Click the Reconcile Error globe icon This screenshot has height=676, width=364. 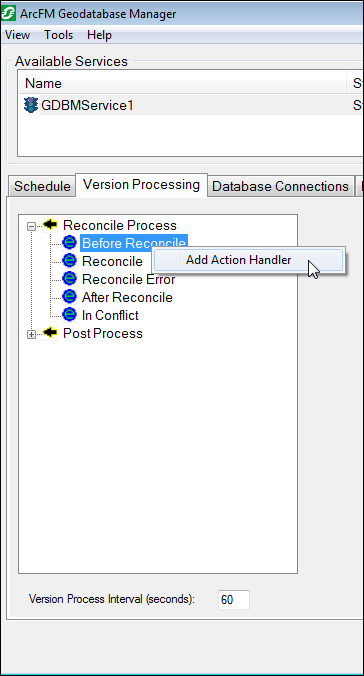pos(69,279)
